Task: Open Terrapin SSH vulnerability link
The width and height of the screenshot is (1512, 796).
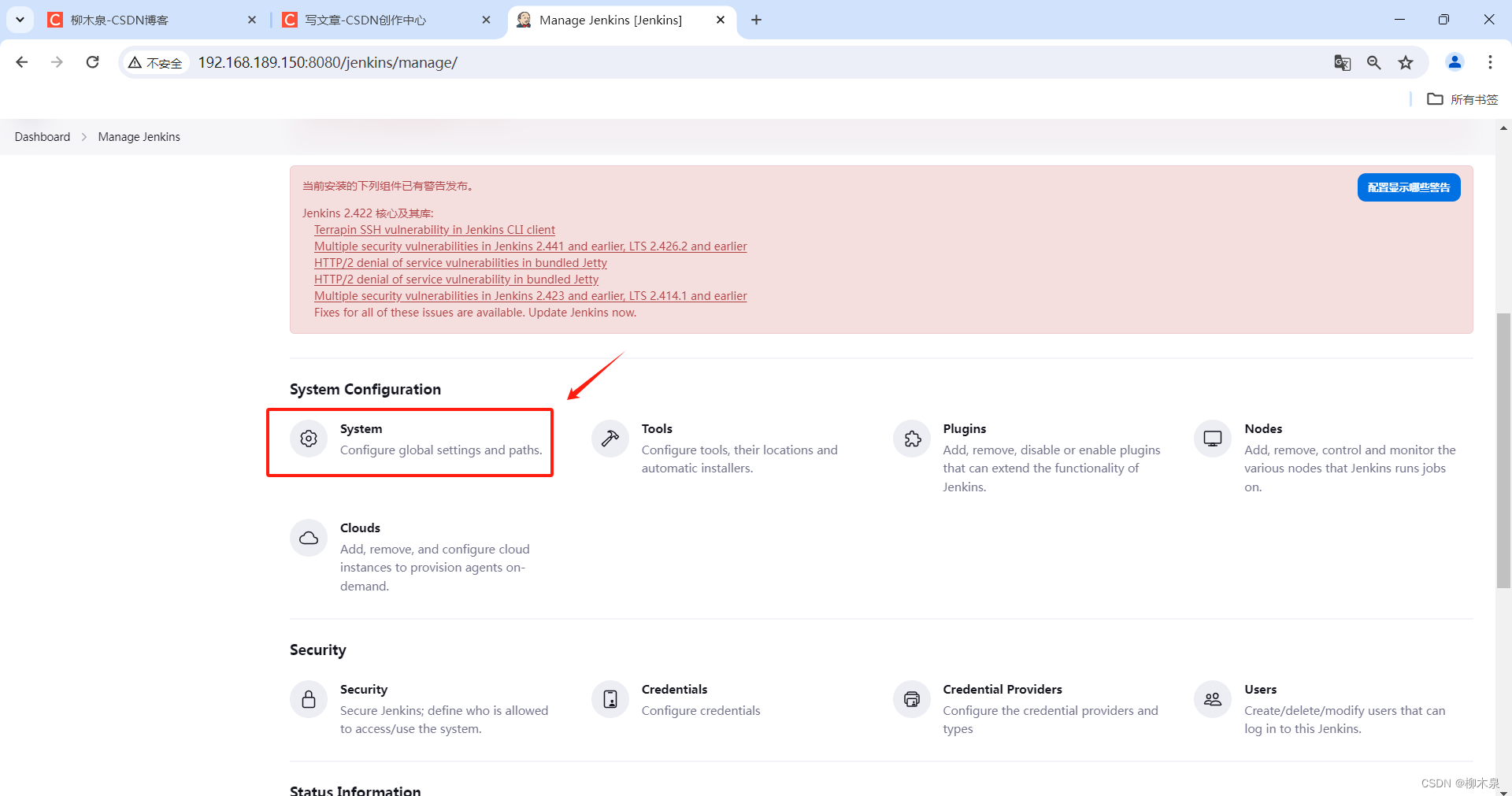Action: pos(435,230)
